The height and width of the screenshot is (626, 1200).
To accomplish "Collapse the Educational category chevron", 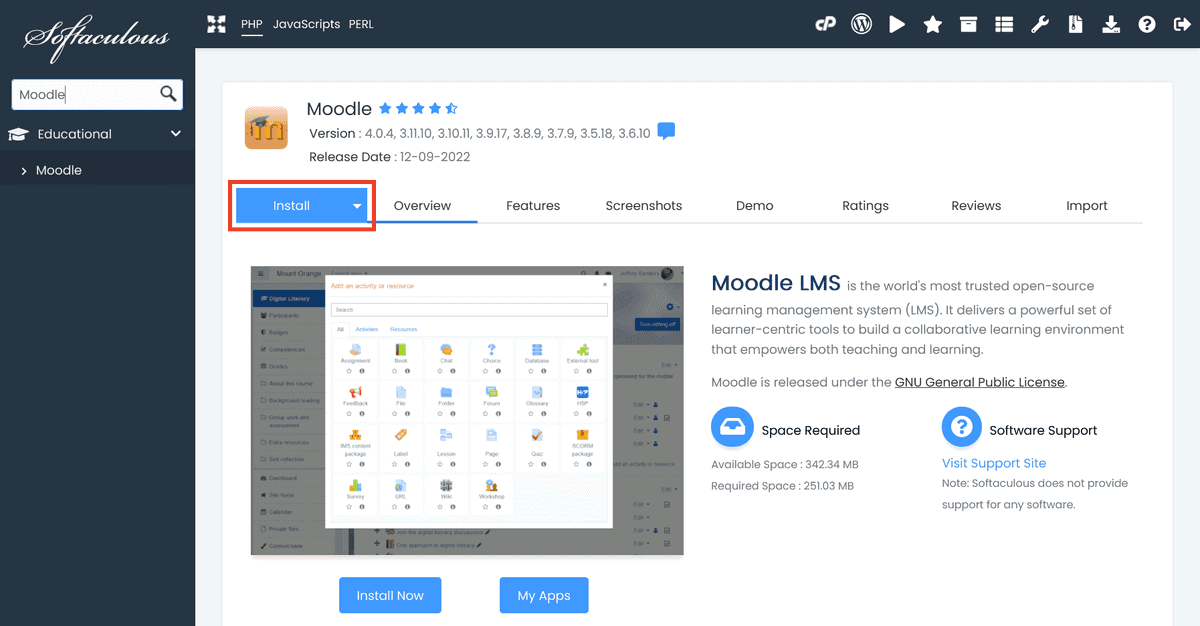I will pyautogui.click(x=175, y=133).
